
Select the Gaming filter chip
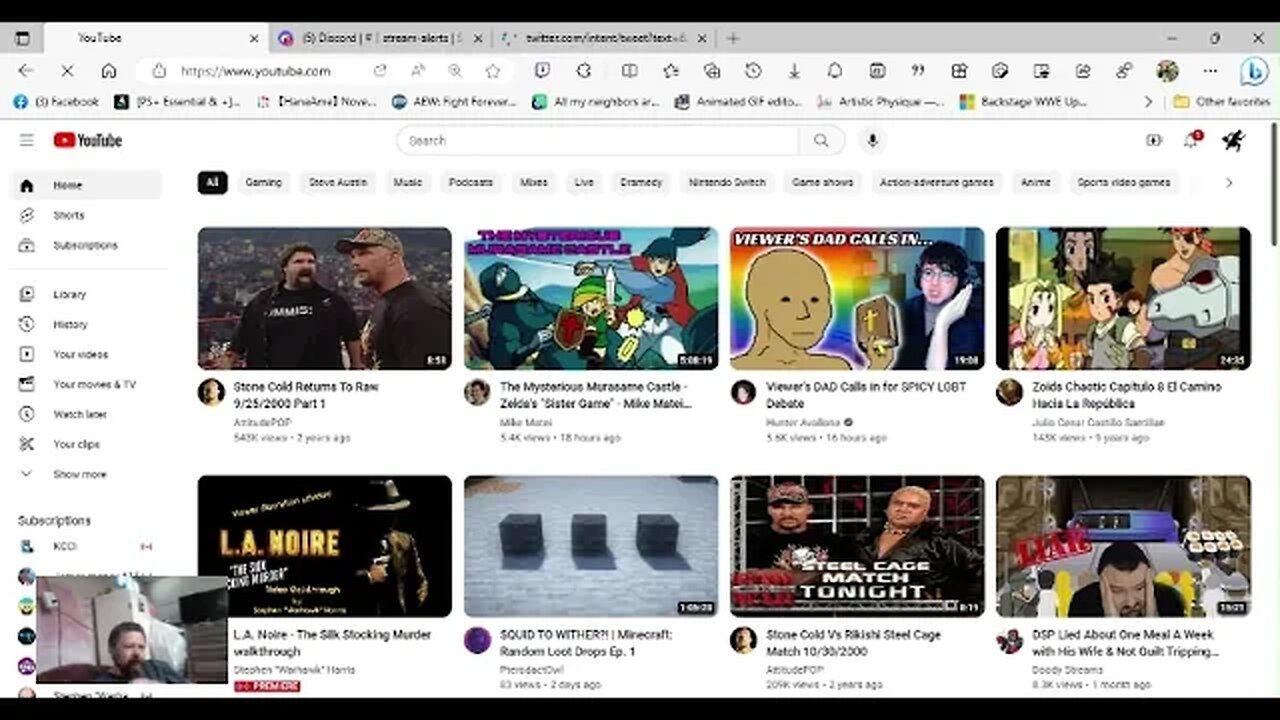coord(264,182)
